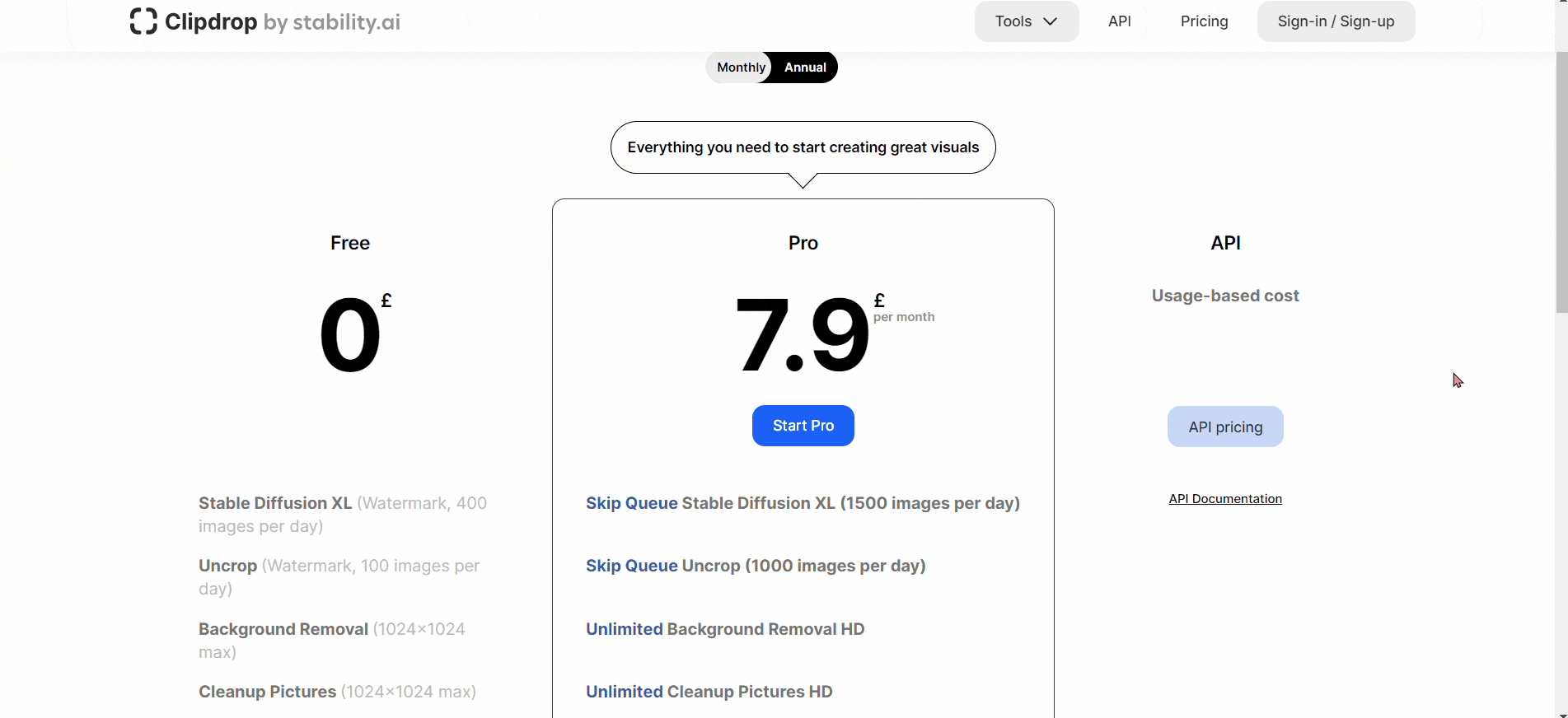This screenshot has width=1568, height=718.
Task: Click the Clipdrop logo icon
Action: point(143,21)
